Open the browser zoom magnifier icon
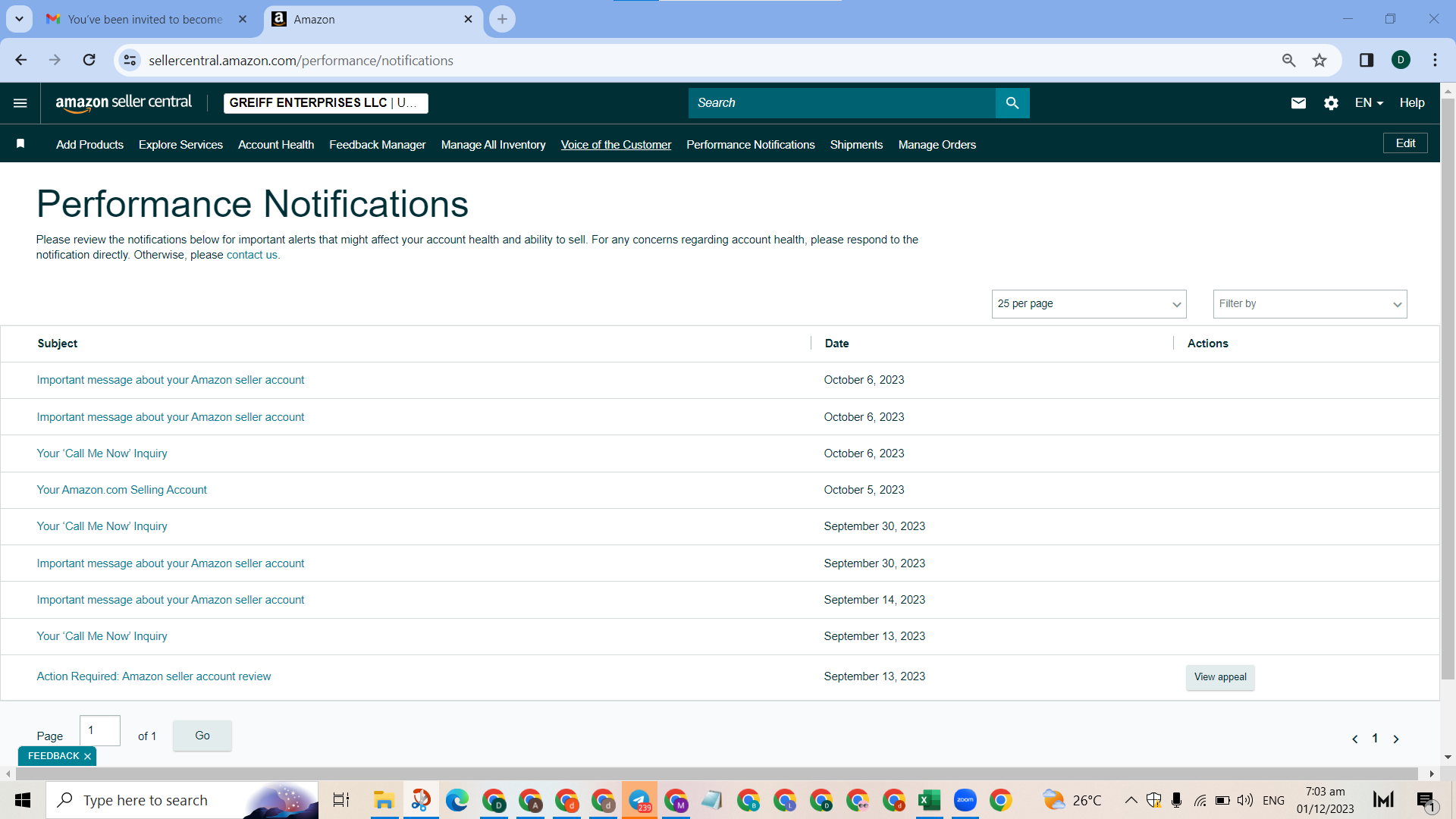Image resolution: width=1456 pixels, height=819 pixels. (1288, 60)
